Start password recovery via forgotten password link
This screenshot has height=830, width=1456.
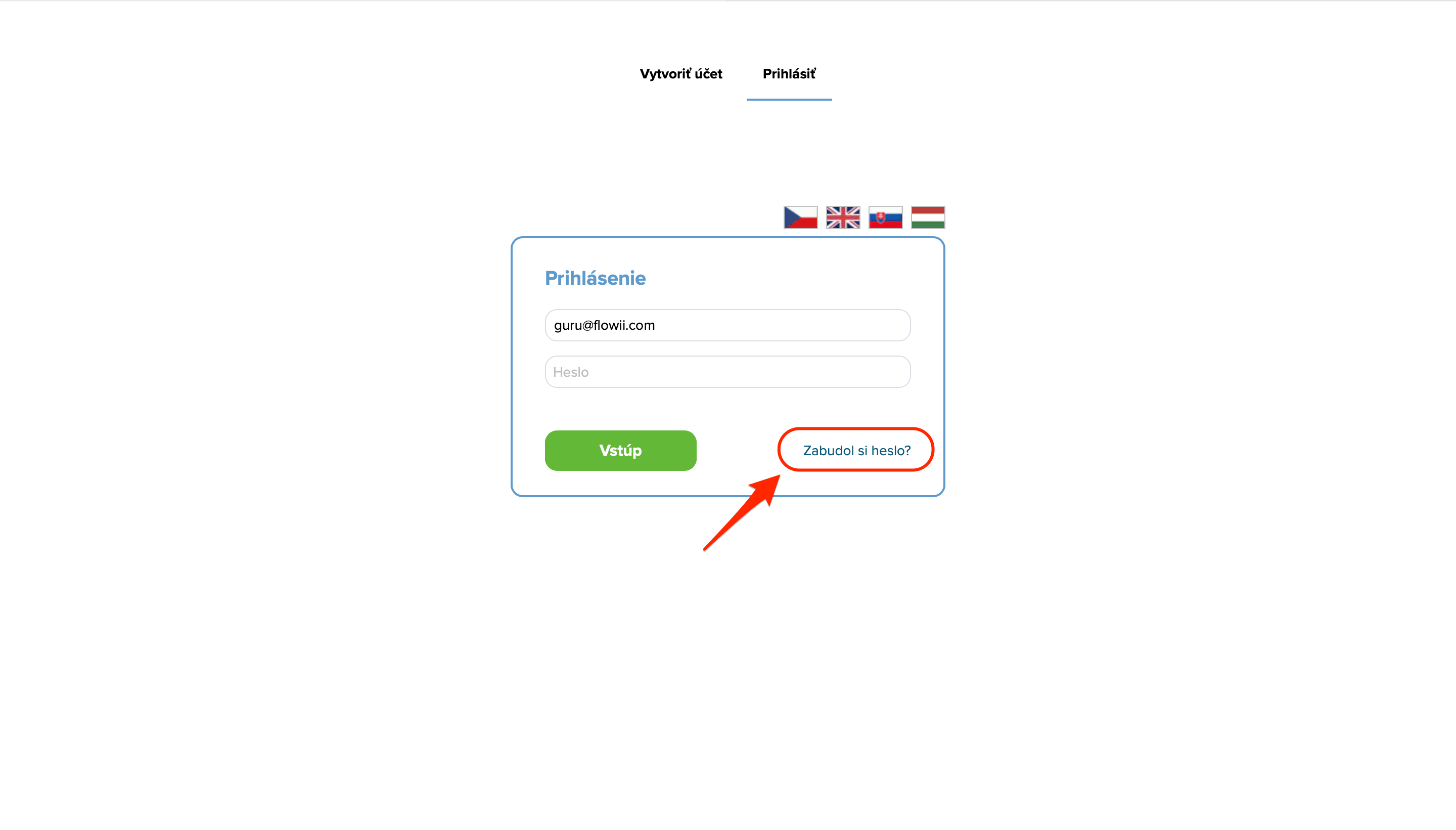click(x=856, y=450)
